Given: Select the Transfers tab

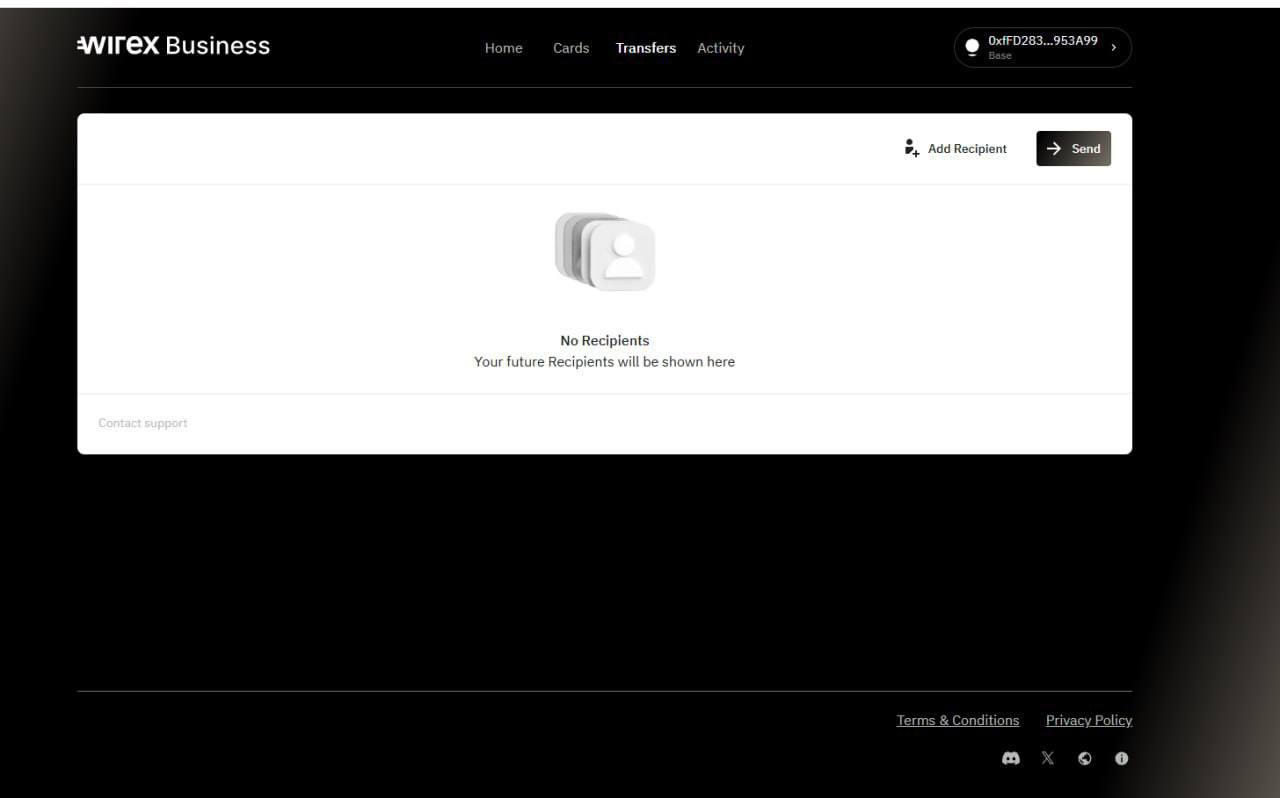Looking at the screenshot, I should coord(646,48).
